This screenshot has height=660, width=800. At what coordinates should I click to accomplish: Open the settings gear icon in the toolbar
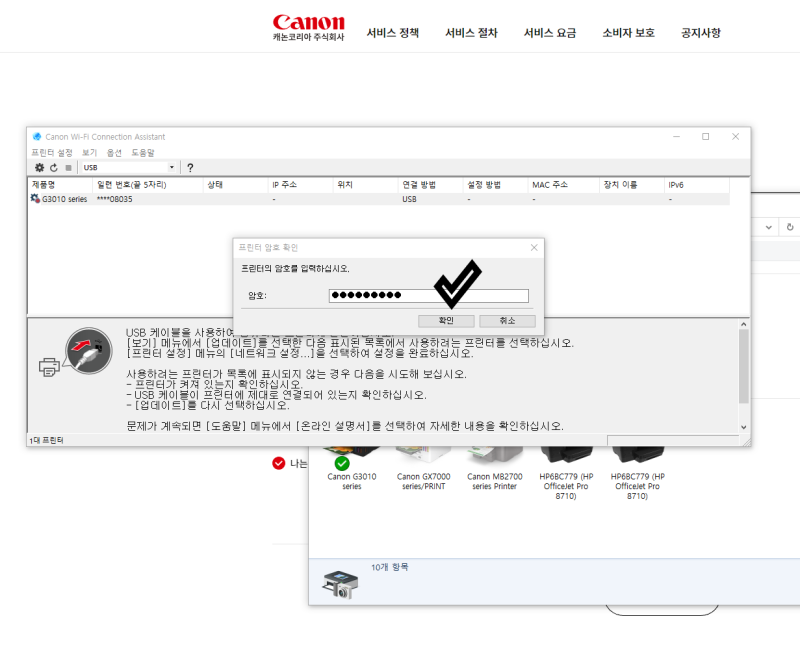coord(40,167)
